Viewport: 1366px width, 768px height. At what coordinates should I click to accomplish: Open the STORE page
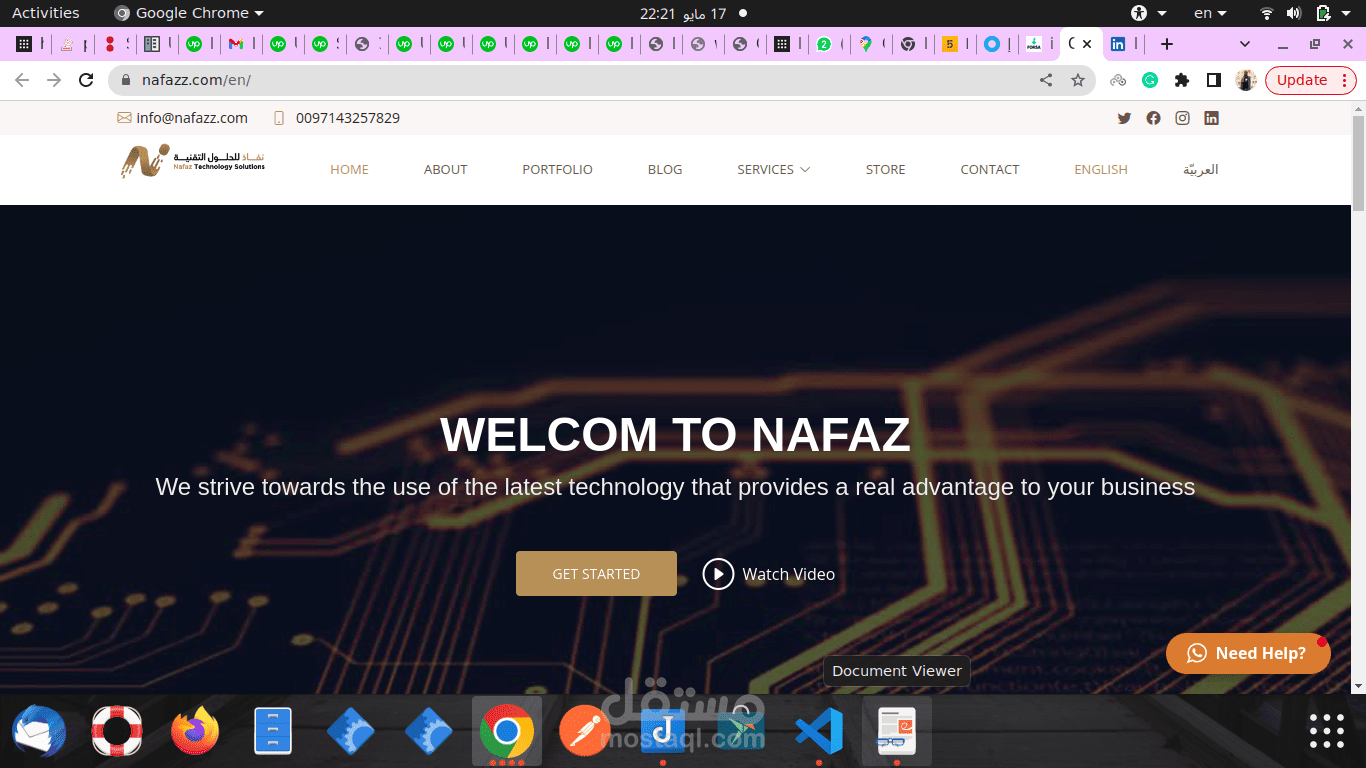tap(885, 170)
